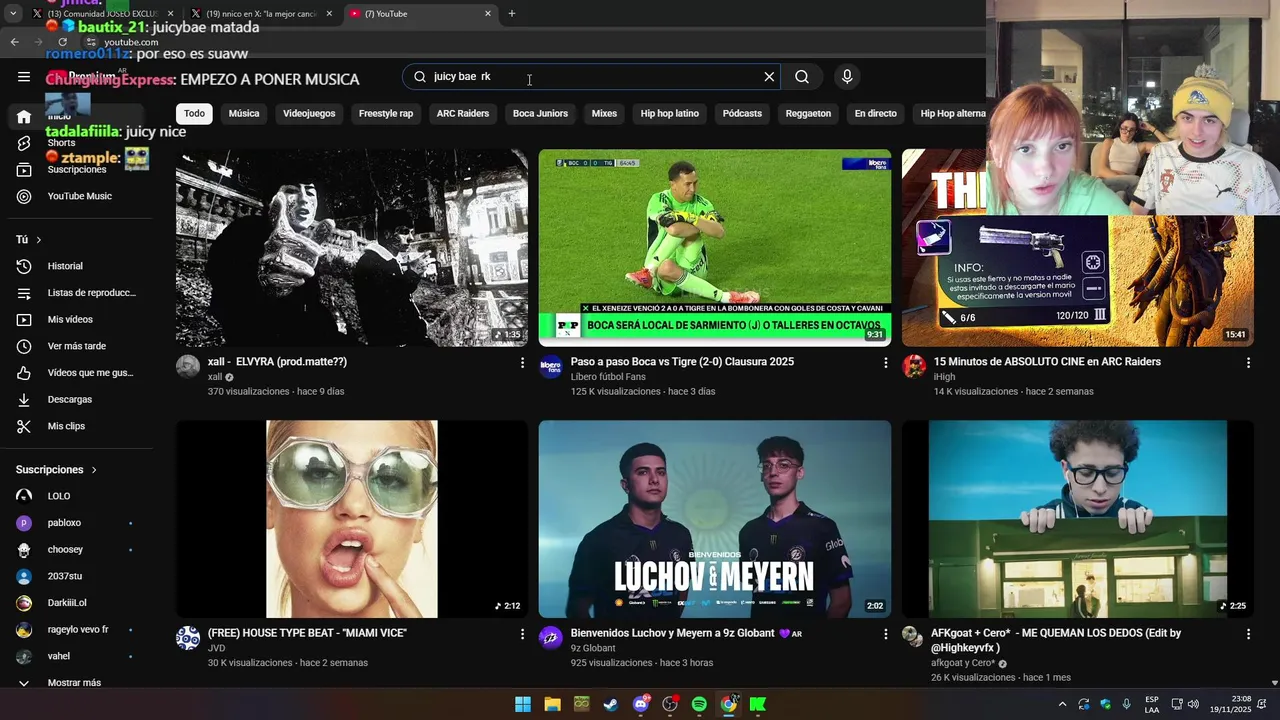Click the magnifier search button
1280x720 pixels.
pos(802,77)
